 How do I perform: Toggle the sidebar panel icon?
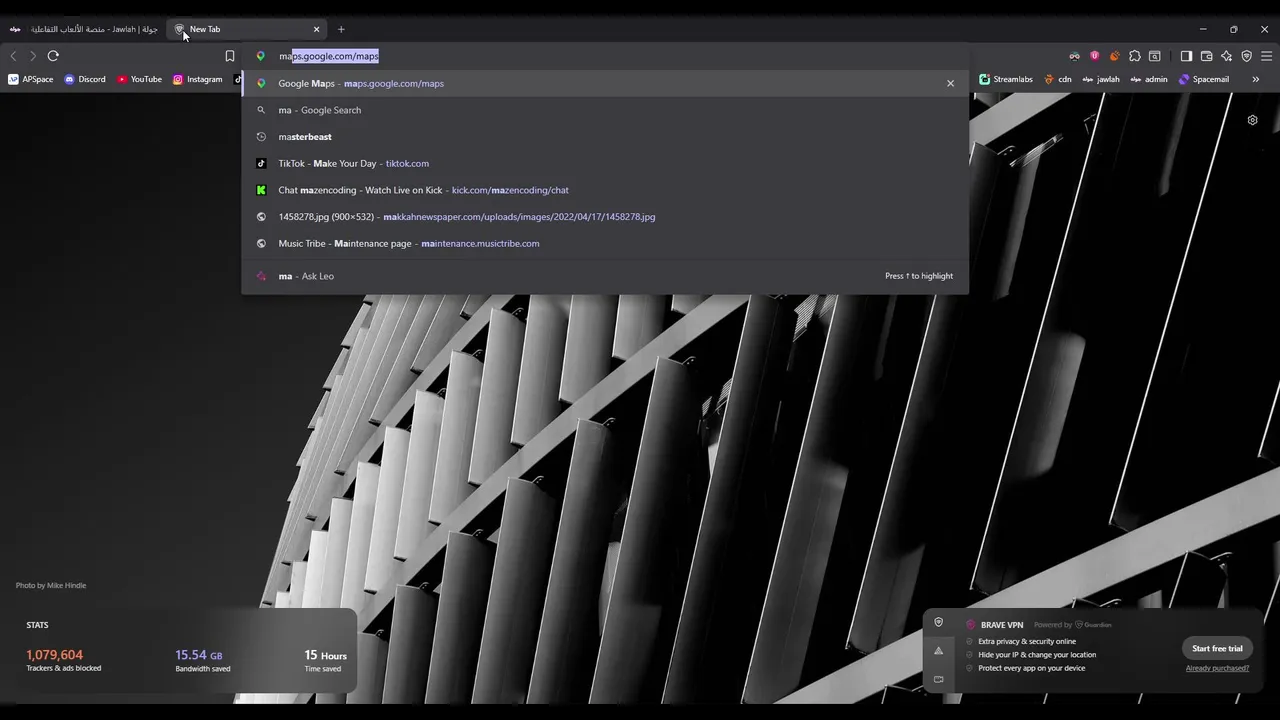(1186, 56)
